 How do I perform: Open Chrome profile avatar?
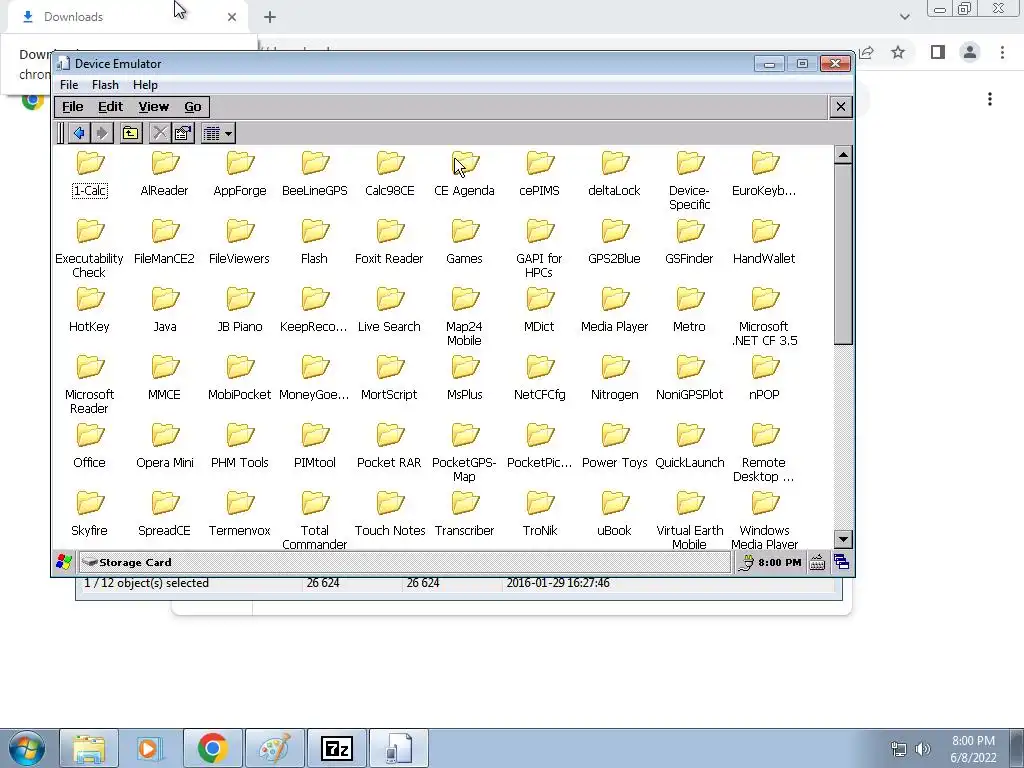tap(970, 52)
